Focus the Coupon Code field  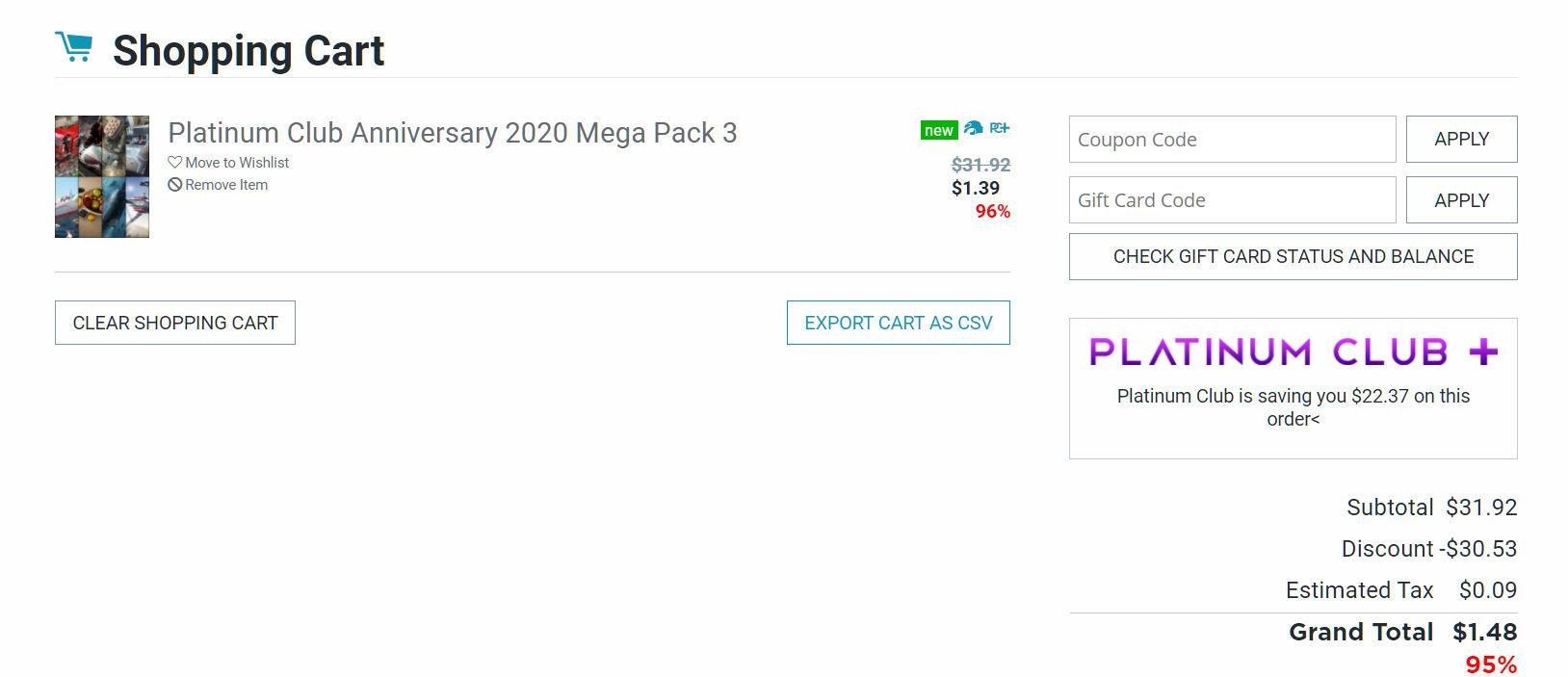(x=1232, y=140)
